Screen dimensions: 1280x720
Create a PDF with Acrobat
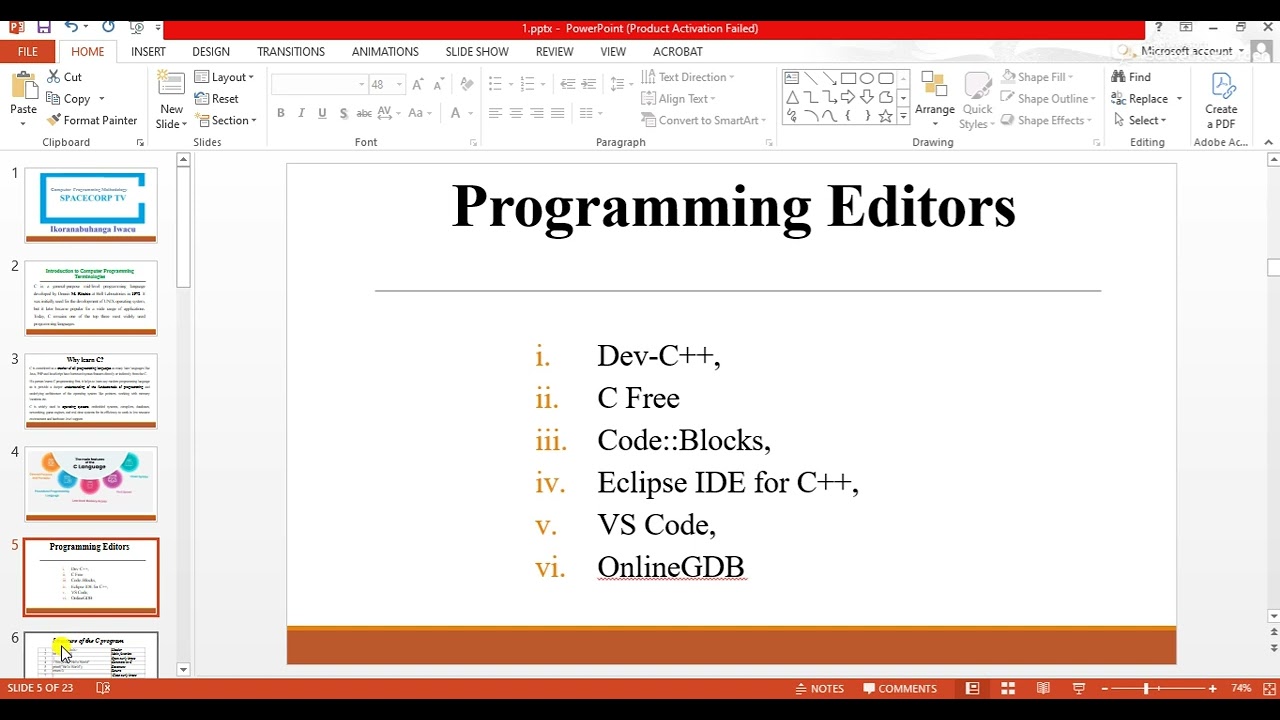(x=1221, y=100)
